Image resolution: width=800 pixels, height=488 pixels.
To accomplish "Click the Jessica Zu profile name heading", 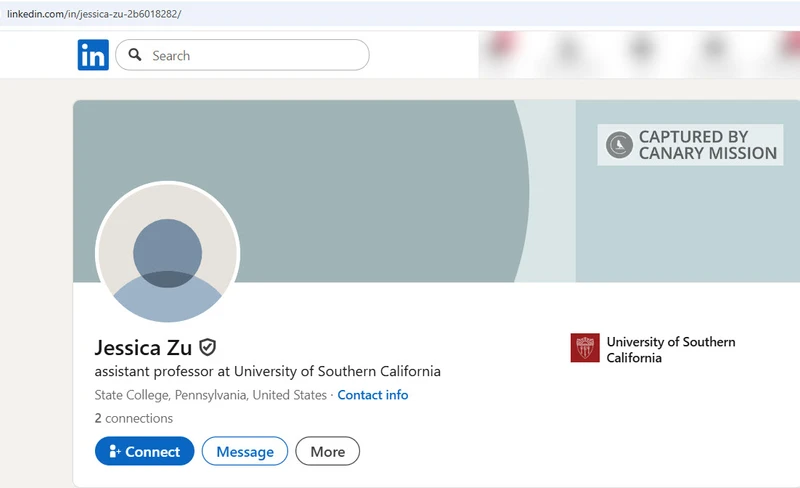I will pos(143,348).
